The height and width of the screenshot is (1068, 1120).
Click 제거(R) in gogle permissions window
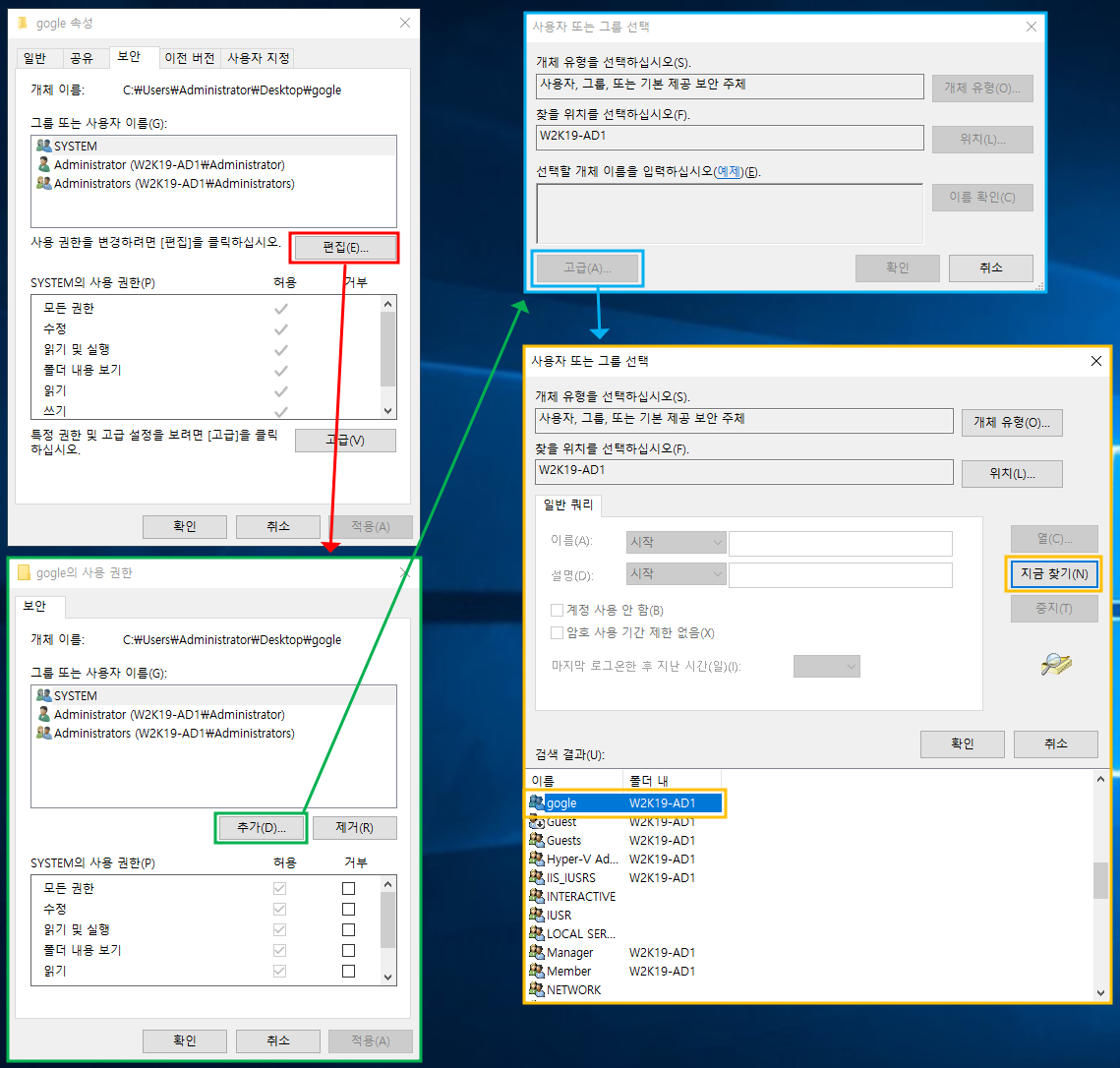click(354, 827)
